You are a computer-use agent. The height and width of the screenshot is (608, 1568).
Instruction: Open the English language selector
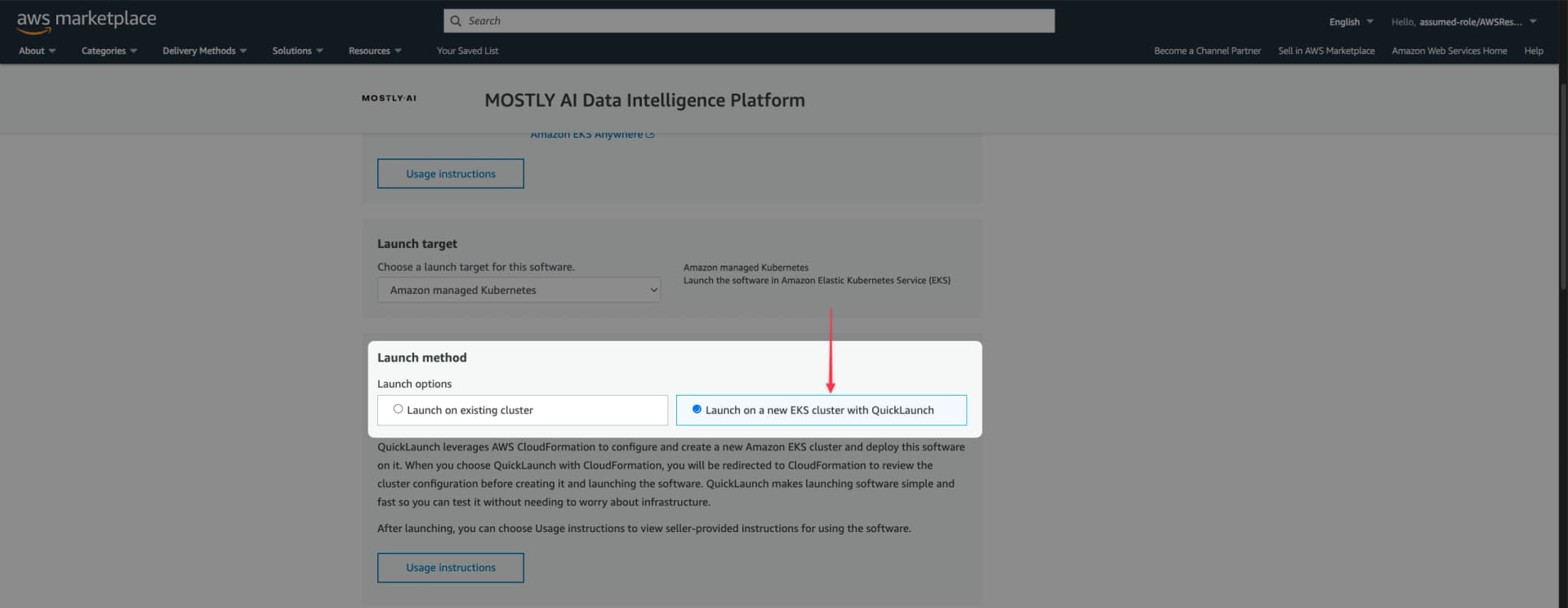[x=1351, y=22]
